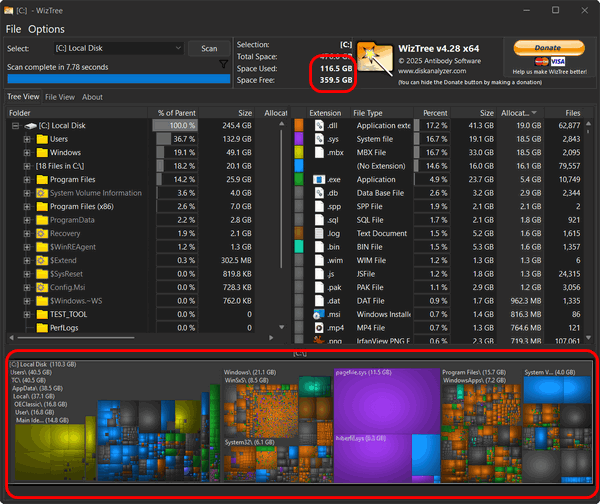Screen dimensions: 600x504
Task: Open www.diskanalyzer.com link
Action: tap(432, 71)
